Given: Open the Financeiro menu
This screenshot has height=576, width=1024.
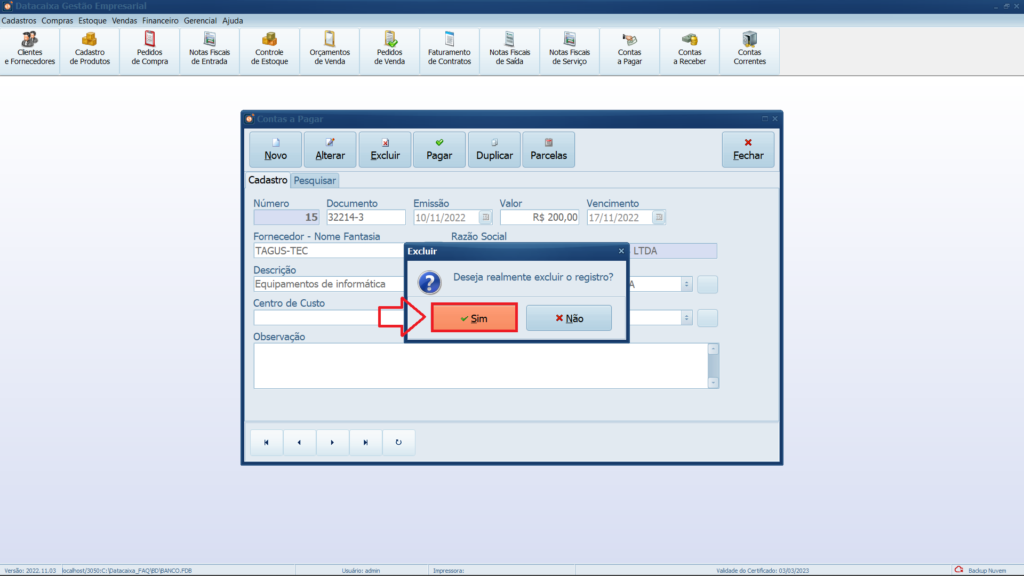Looking at the screenshot, I should [160, 20].
